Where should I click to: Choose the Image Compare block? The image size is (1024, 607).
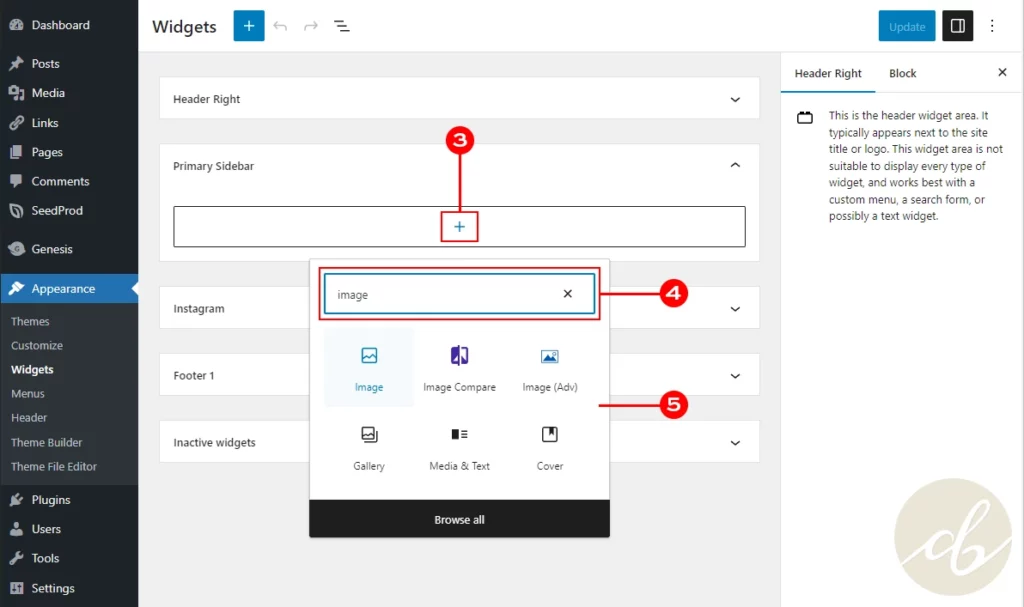[459, 356]
